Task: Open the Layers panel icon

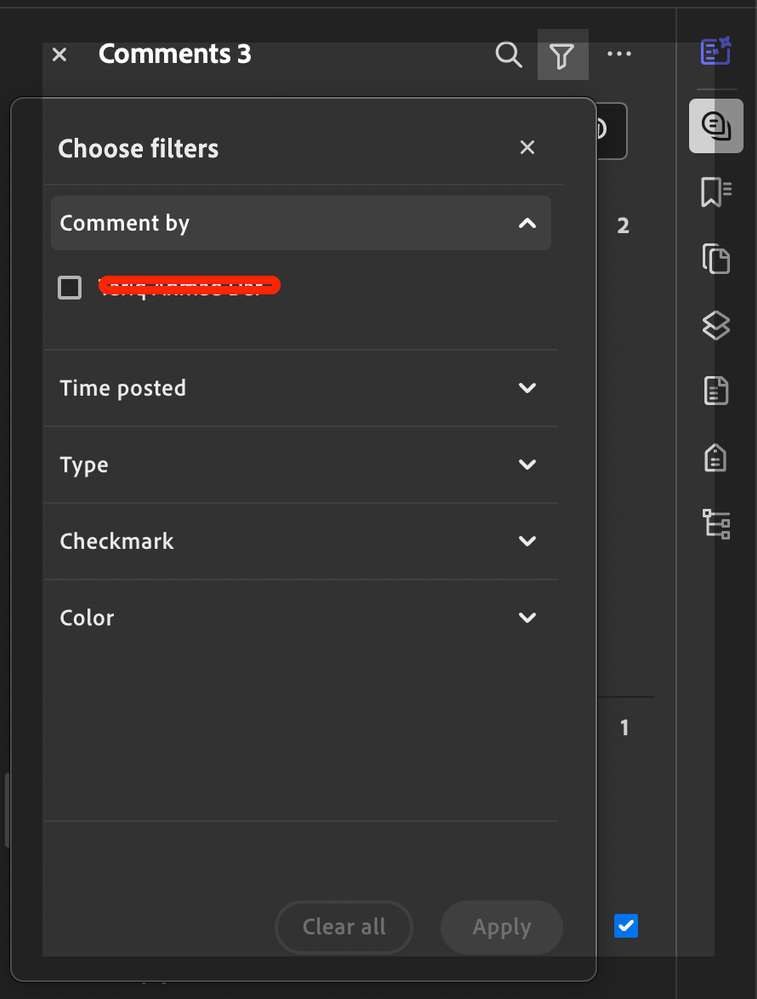Action: click(716, 325)
